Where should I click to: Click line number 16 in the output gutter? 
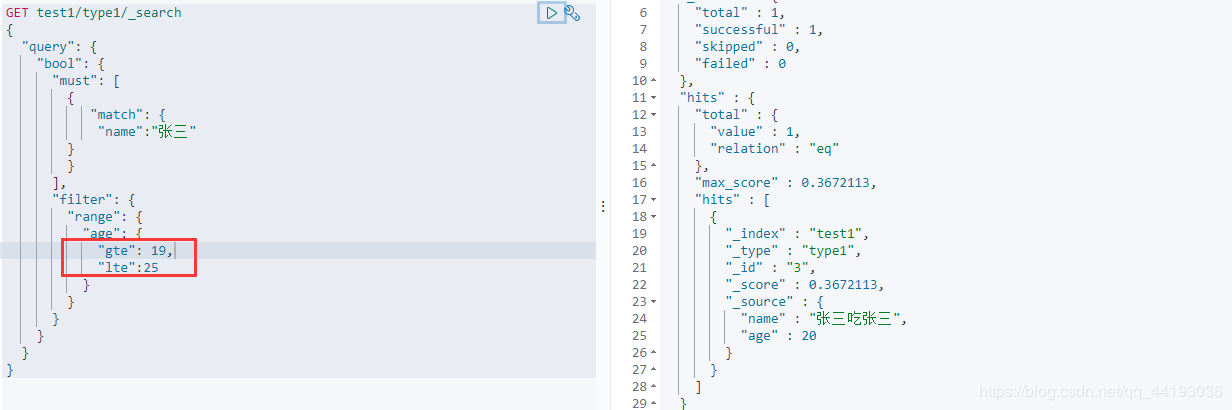click(639, 182)
